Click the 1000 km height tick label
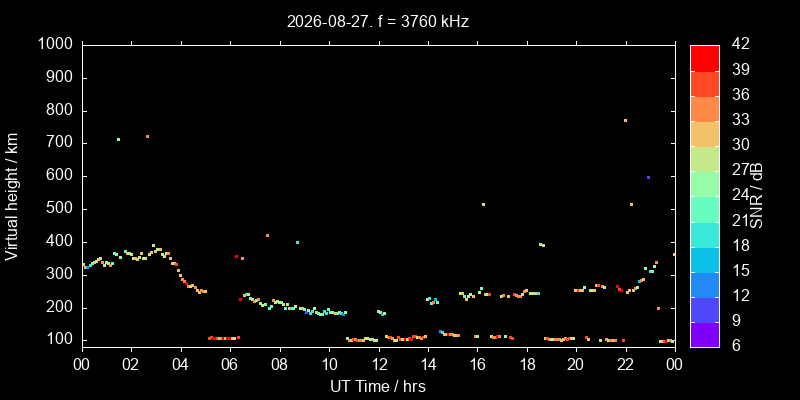The image size is (800, 400). click(x=55, y=45)
